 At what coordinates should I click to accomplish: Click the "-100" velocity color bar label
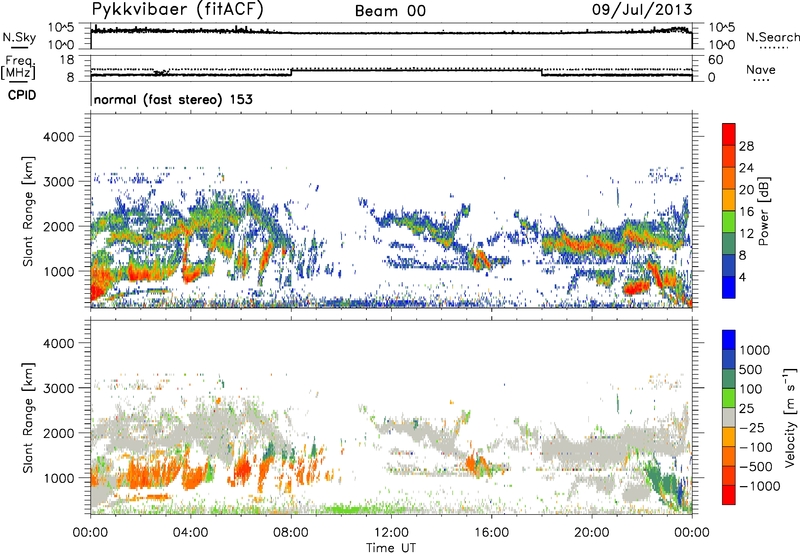coord(756,447)
